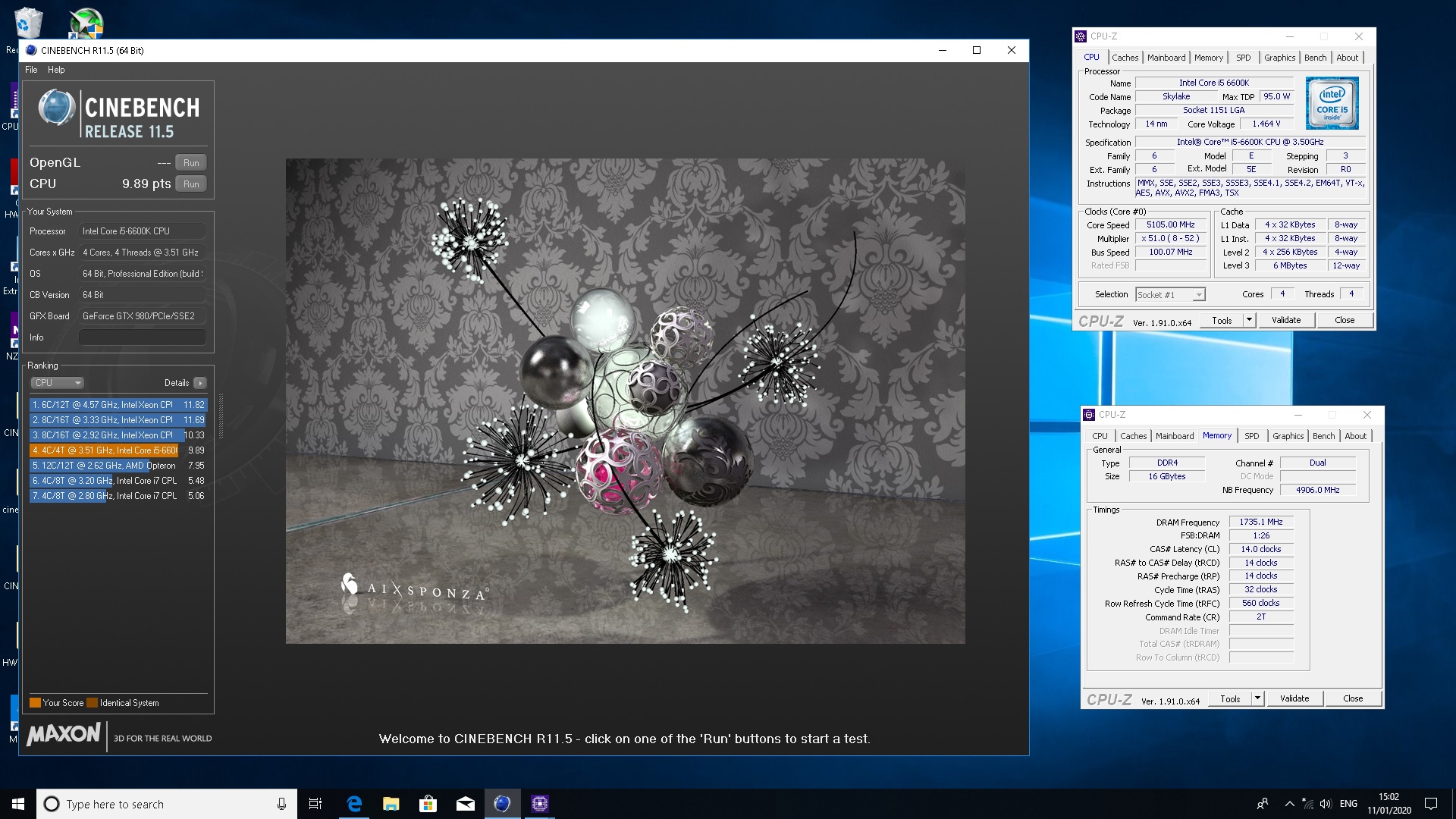
Task: Click top CPU-Z window title icon
Action: click(x=1081, y=36)
